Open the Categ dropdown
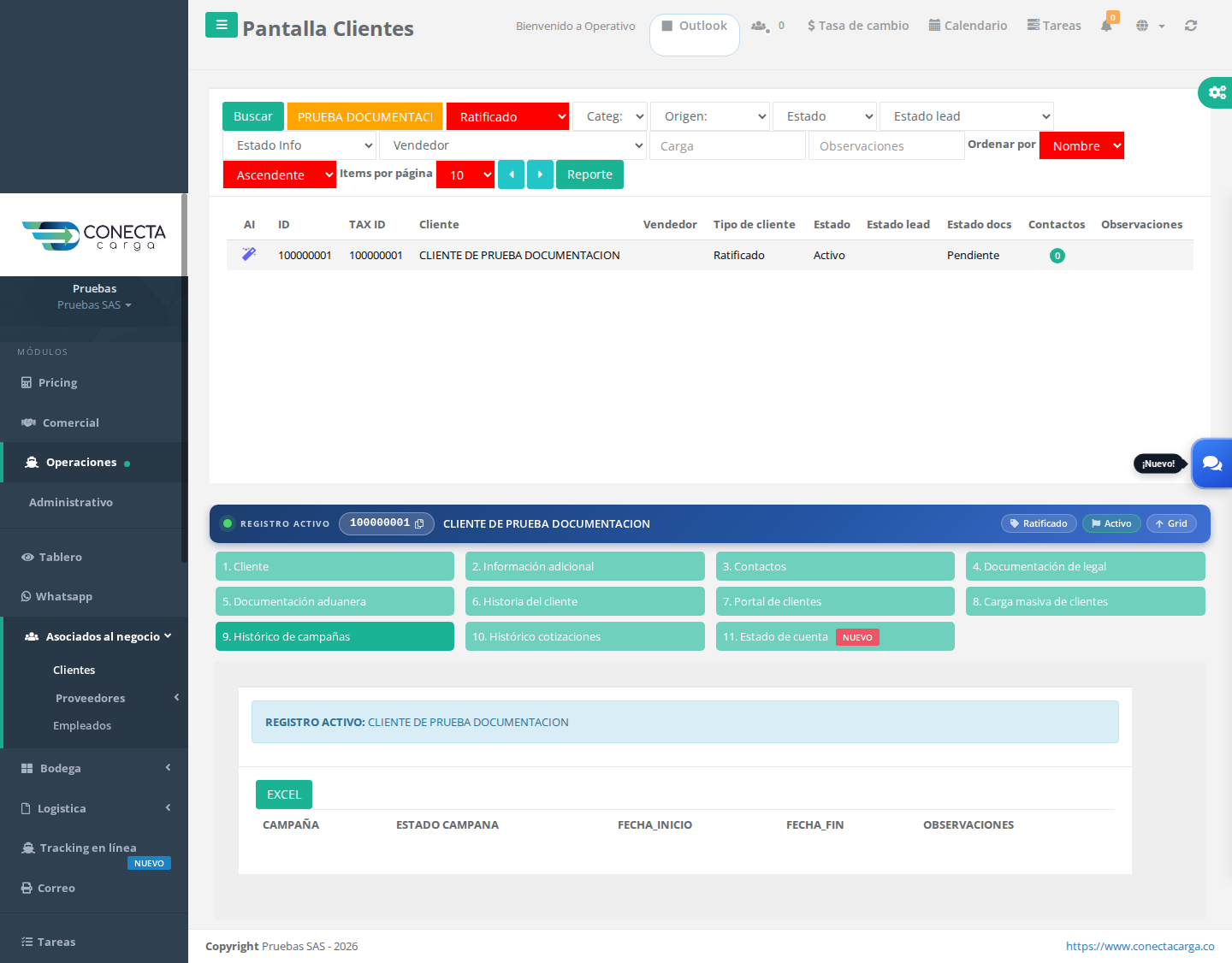 [610, 116]
